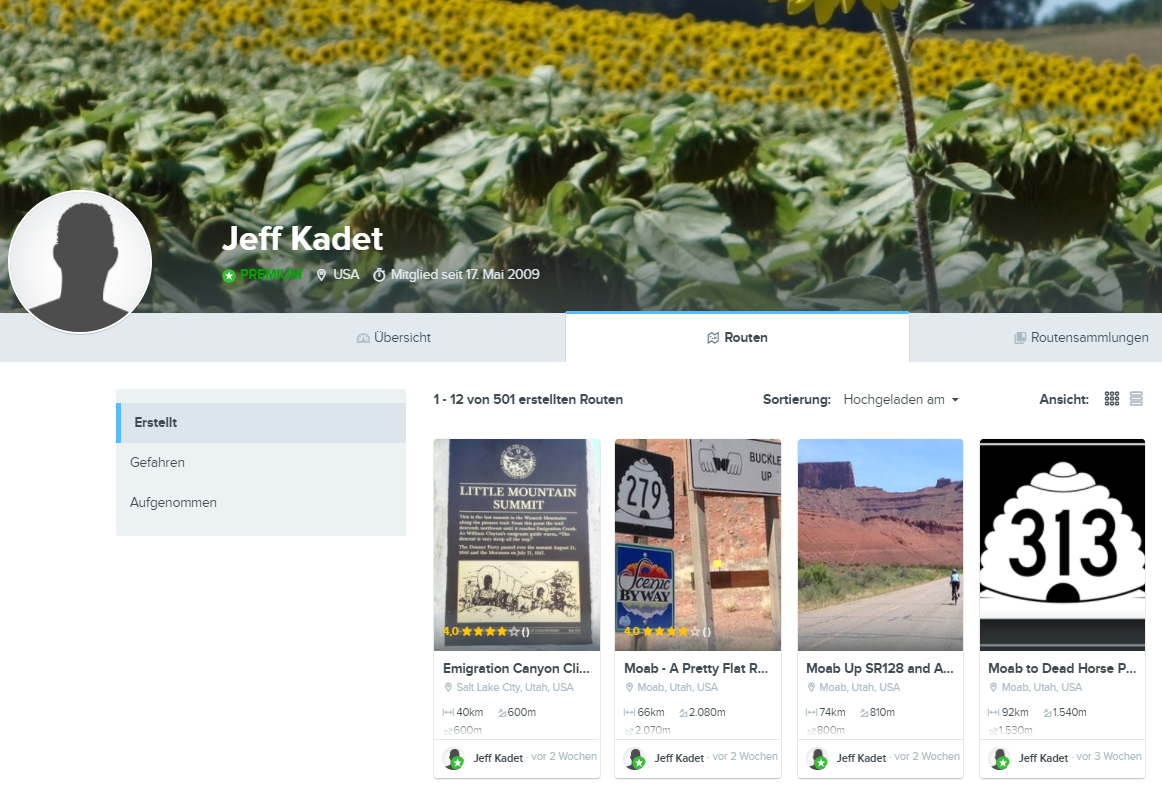Viewport: 1162px width, 791px height.
Task: Click the star rating on the Moab Pretty Flat card
Action: tap(667, 632)
